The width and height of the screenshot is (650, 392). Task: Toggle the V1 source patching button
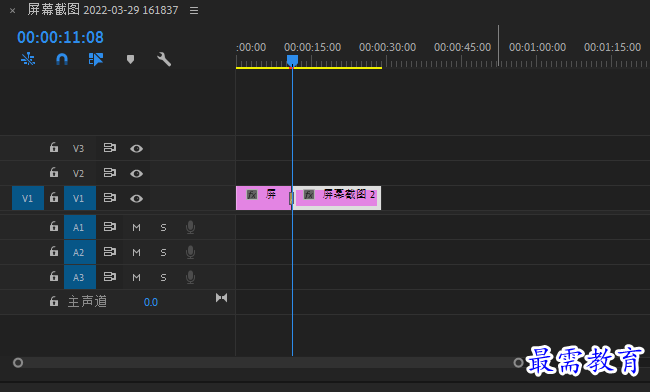click(x=28, y=198)
